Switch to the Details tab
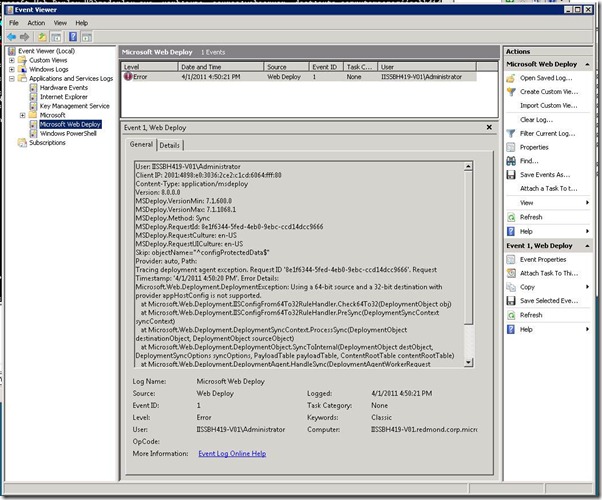 [x=170, y=145]
